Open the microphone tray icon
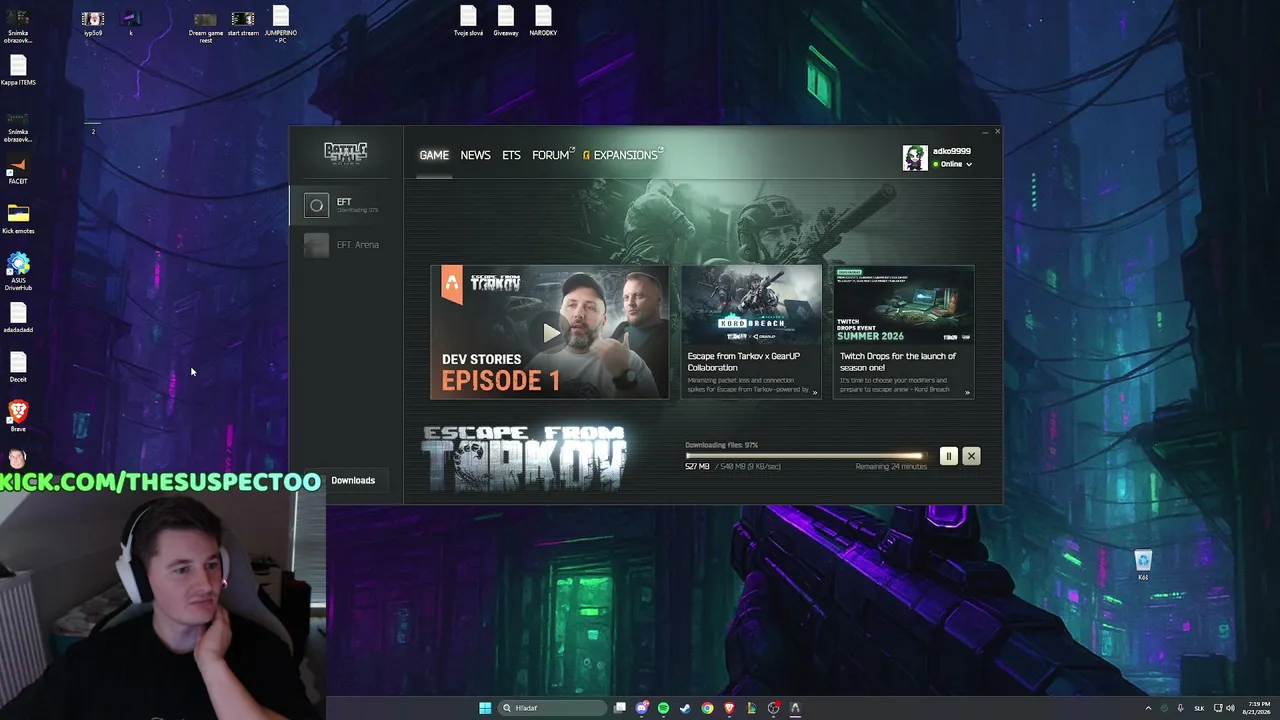Screen dimensions: 1280x720 (1180, 708)
